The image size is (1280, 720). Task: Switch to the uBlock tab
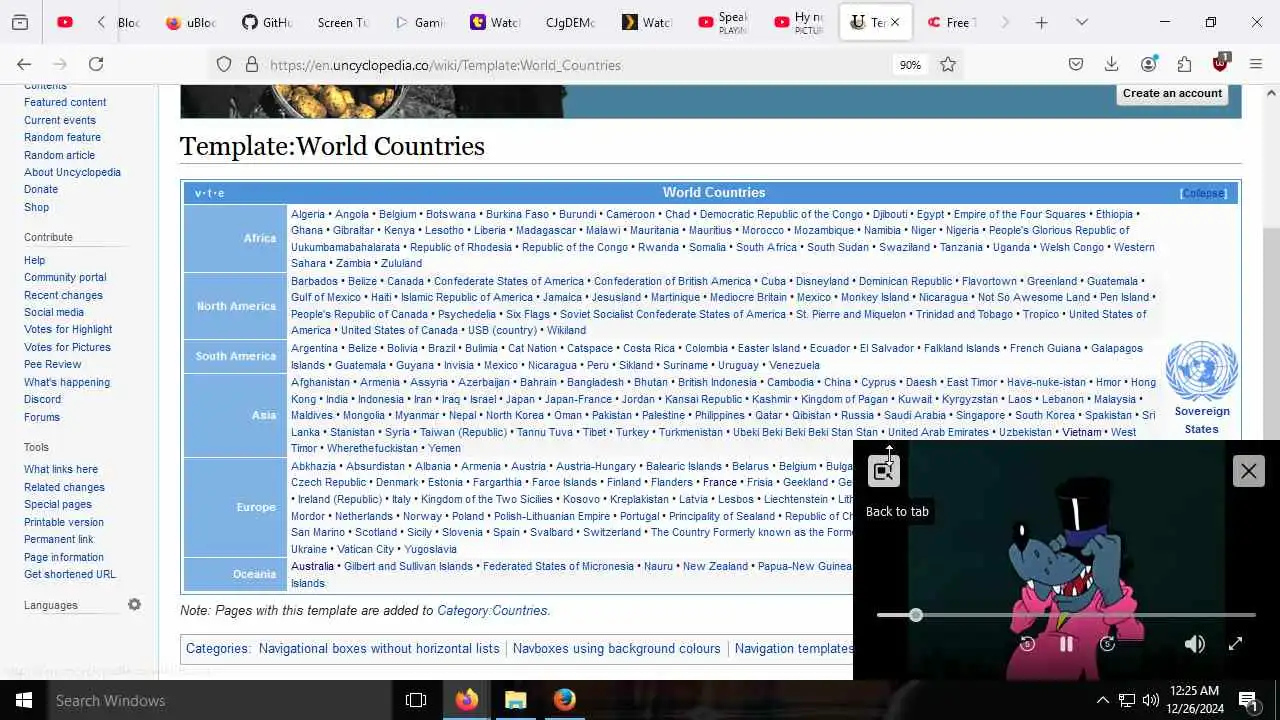191,22
